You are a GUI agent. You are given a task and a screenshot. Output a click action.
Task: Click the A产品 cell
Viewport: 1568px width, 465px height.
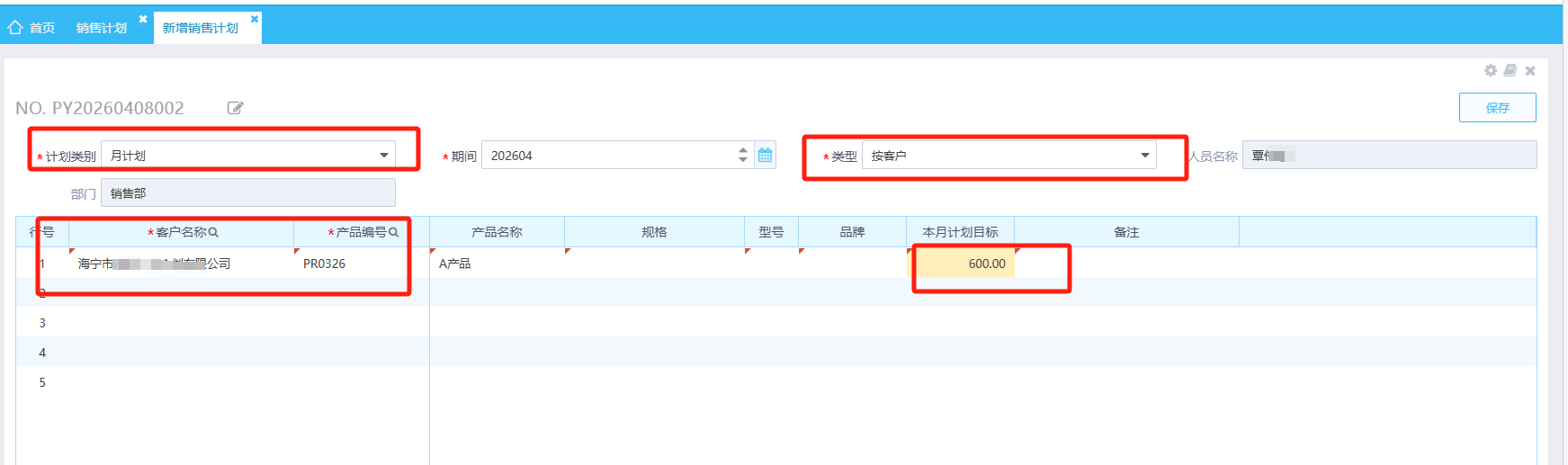click(497, 264)
